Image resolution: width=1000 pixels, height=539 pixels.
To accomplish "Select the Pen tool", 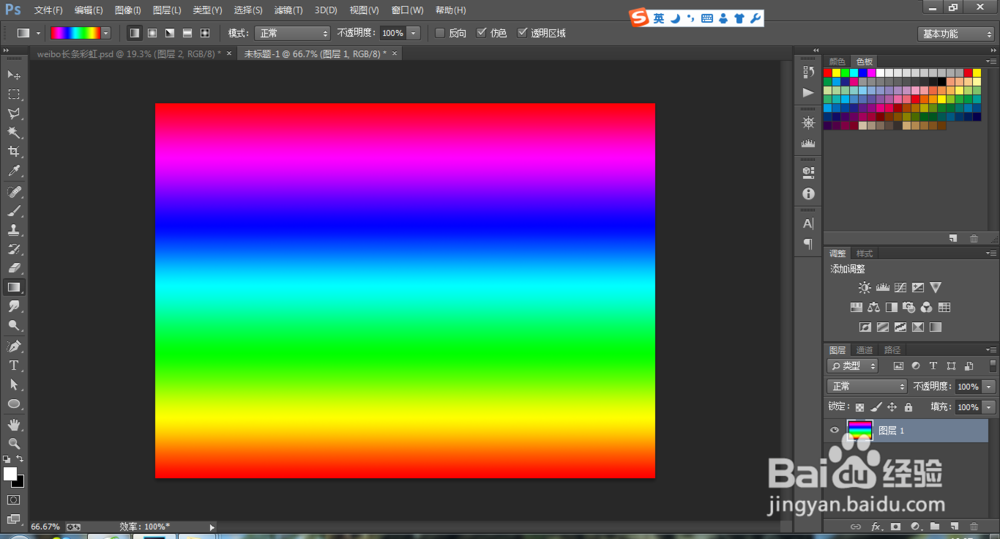I will pyautogui.click(x=13, y=346).
